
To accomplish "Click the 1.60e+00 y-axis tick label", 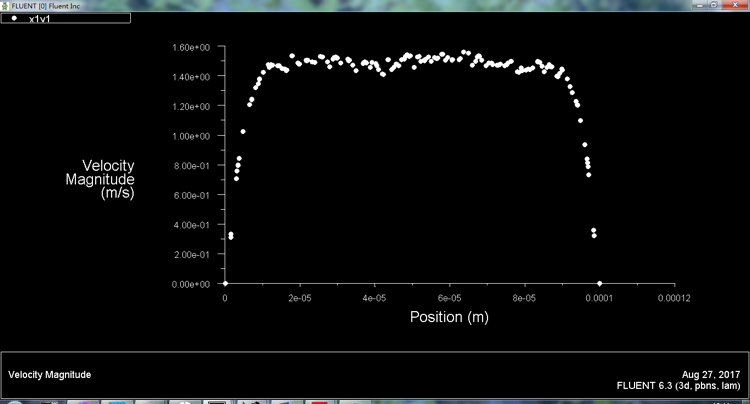I will coord(191,47).
